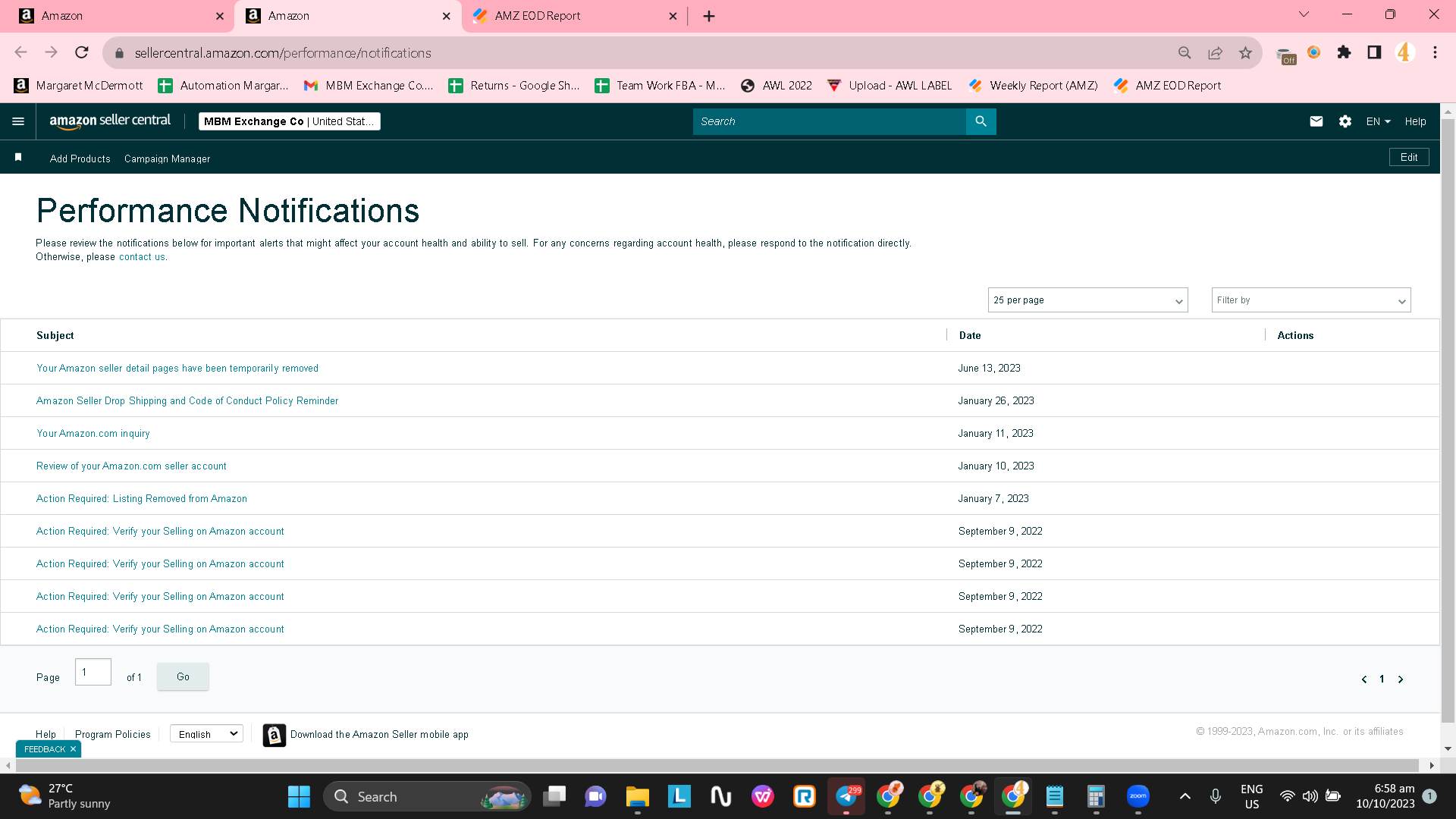
Task: Open the contact us link
Action: pos(142,257)
